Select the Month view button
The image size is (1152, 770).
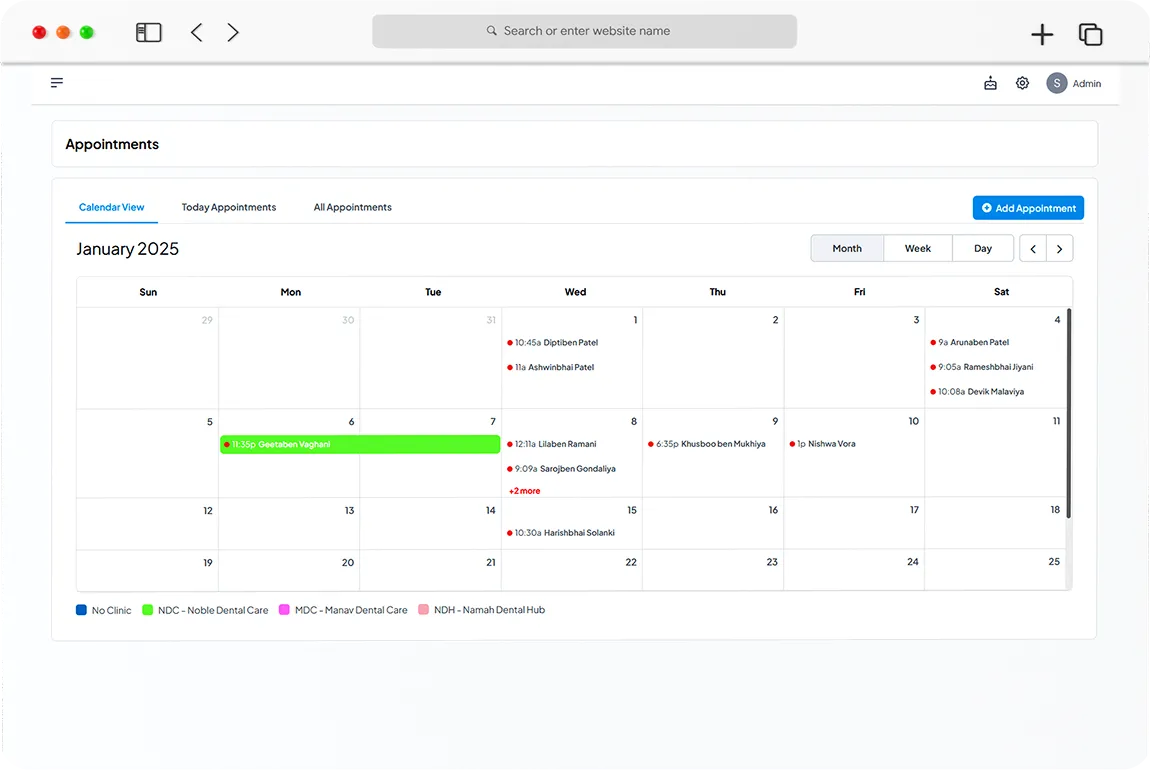tap(847, 248)
